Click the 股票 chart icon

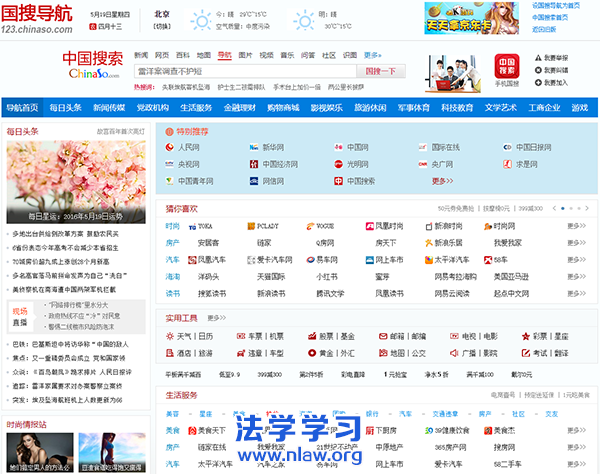pos(312,336)
